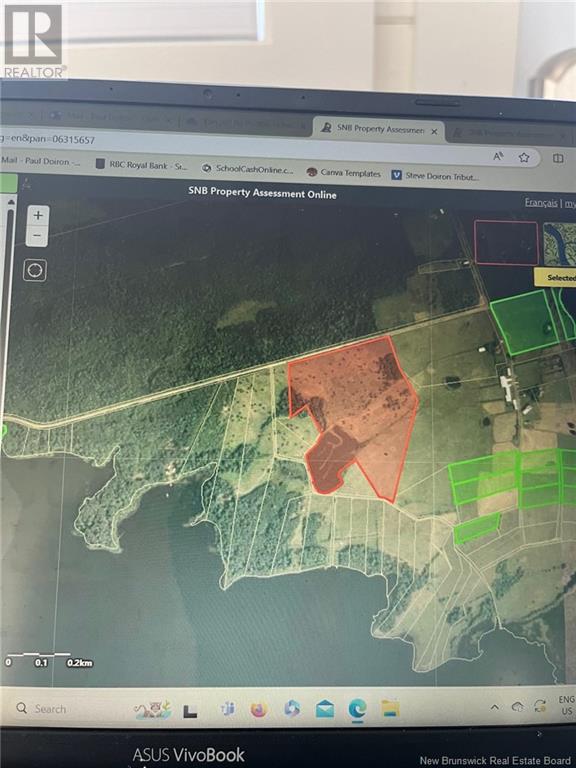Screen dimensions: 576x768
Task: Toggle the read aloud icon
Action: (x=498, y=156)
